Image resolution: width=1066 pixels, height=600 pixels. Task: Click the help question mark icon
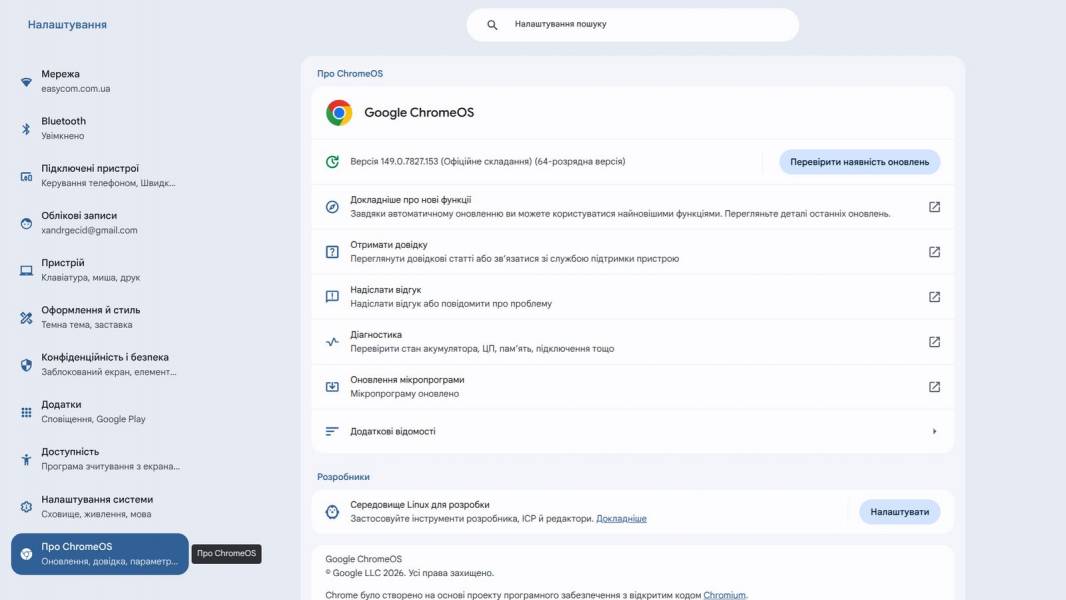[332, 251]
